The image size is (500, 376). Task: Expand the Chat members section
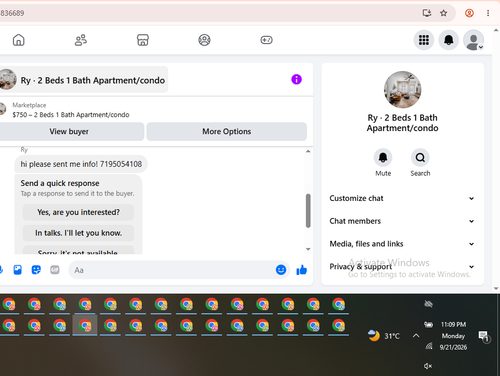[402, 221]
